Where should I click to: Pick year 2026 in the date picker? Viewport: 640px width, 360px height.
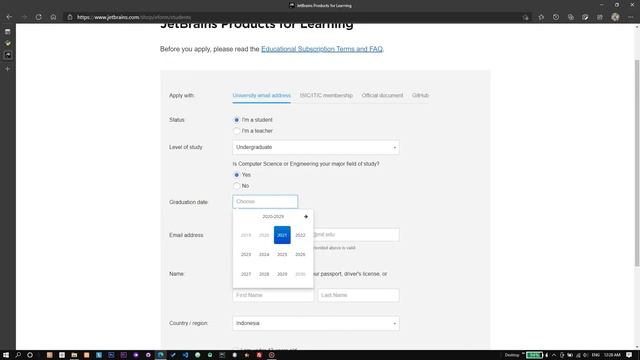coord(300,254)
